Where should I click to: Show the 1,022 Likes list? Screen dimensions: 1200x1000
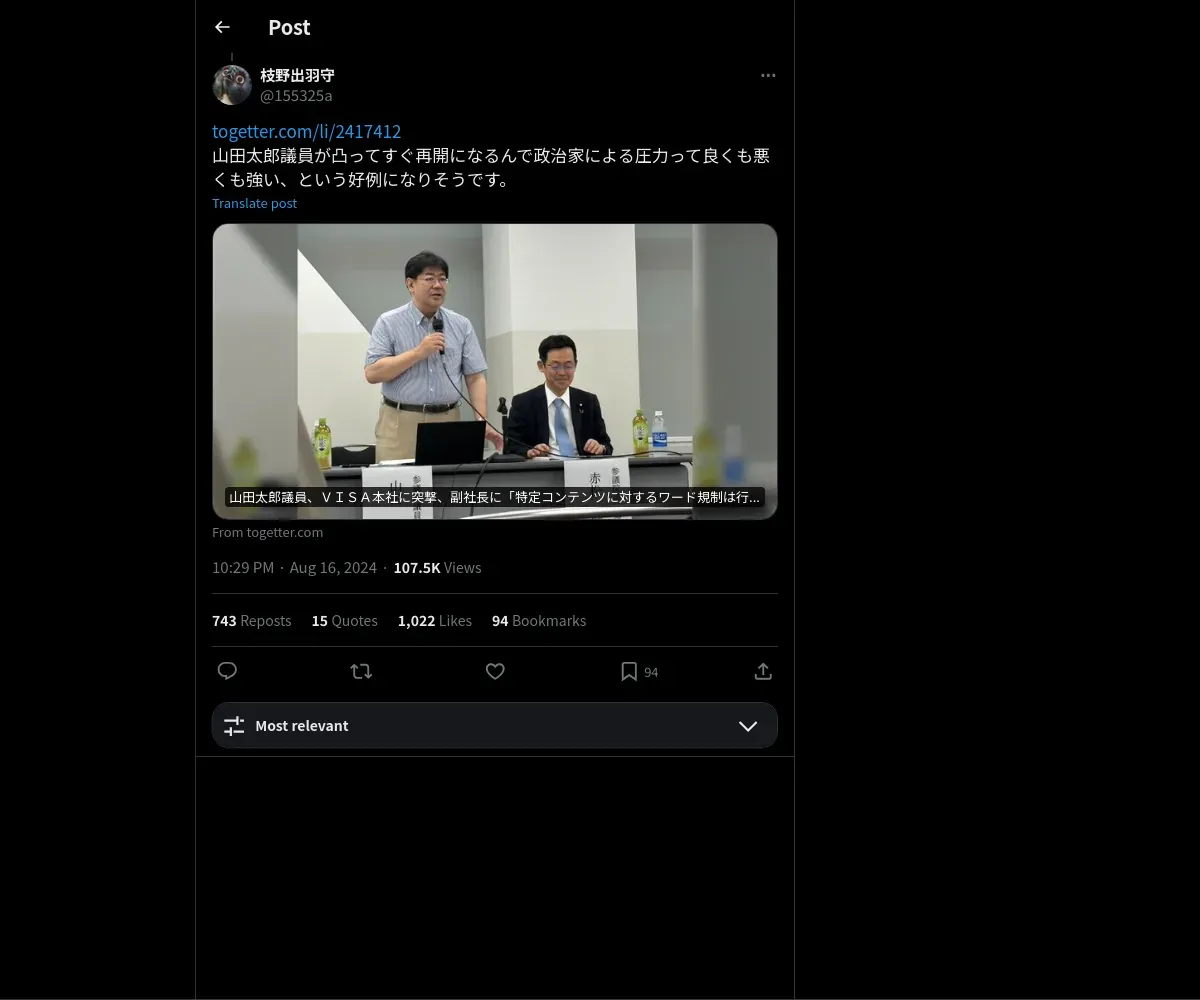coord(435,621)
